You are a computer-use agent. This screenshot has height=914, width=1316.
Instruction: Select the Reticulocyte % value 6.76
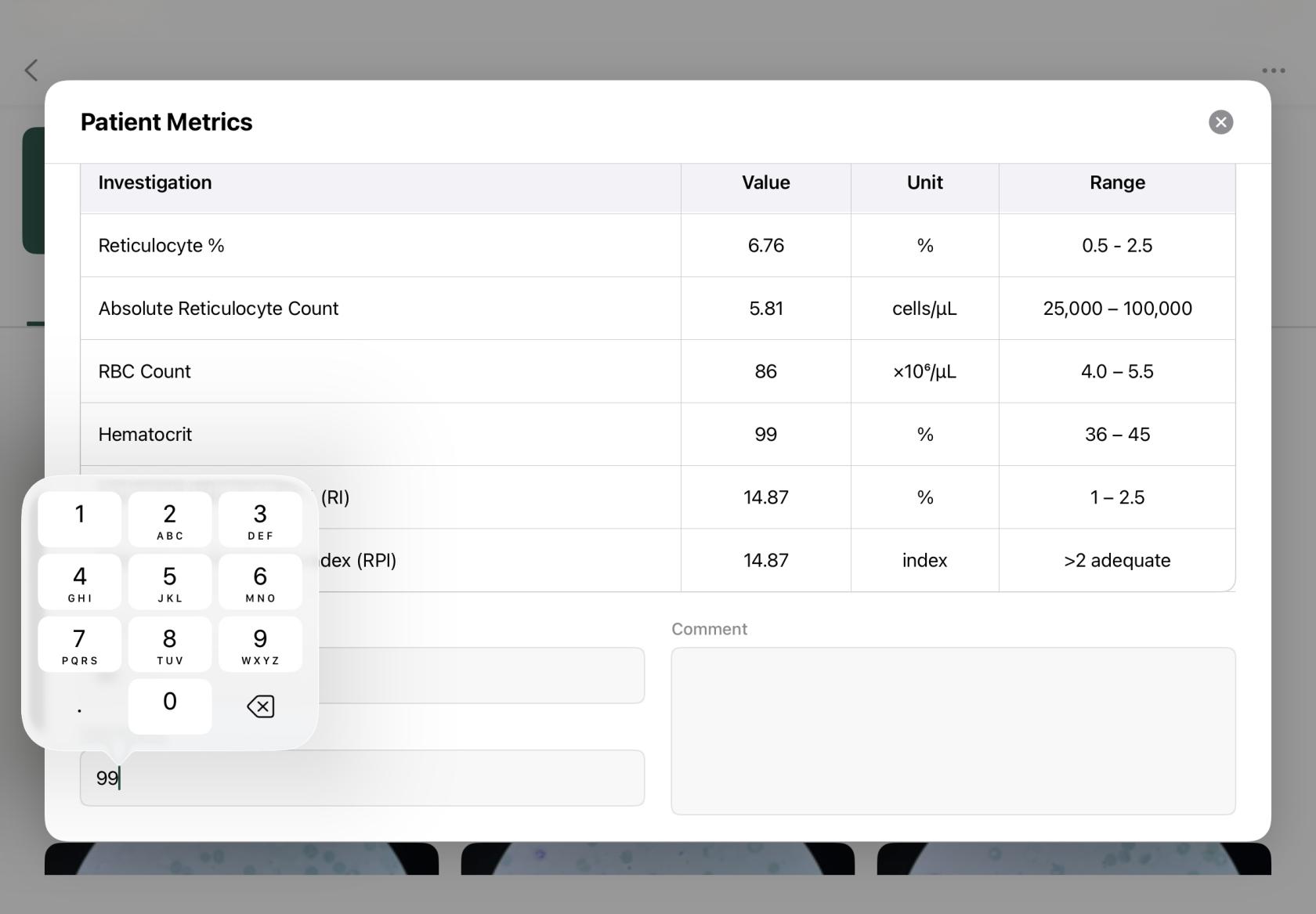[x=766, y=246]
